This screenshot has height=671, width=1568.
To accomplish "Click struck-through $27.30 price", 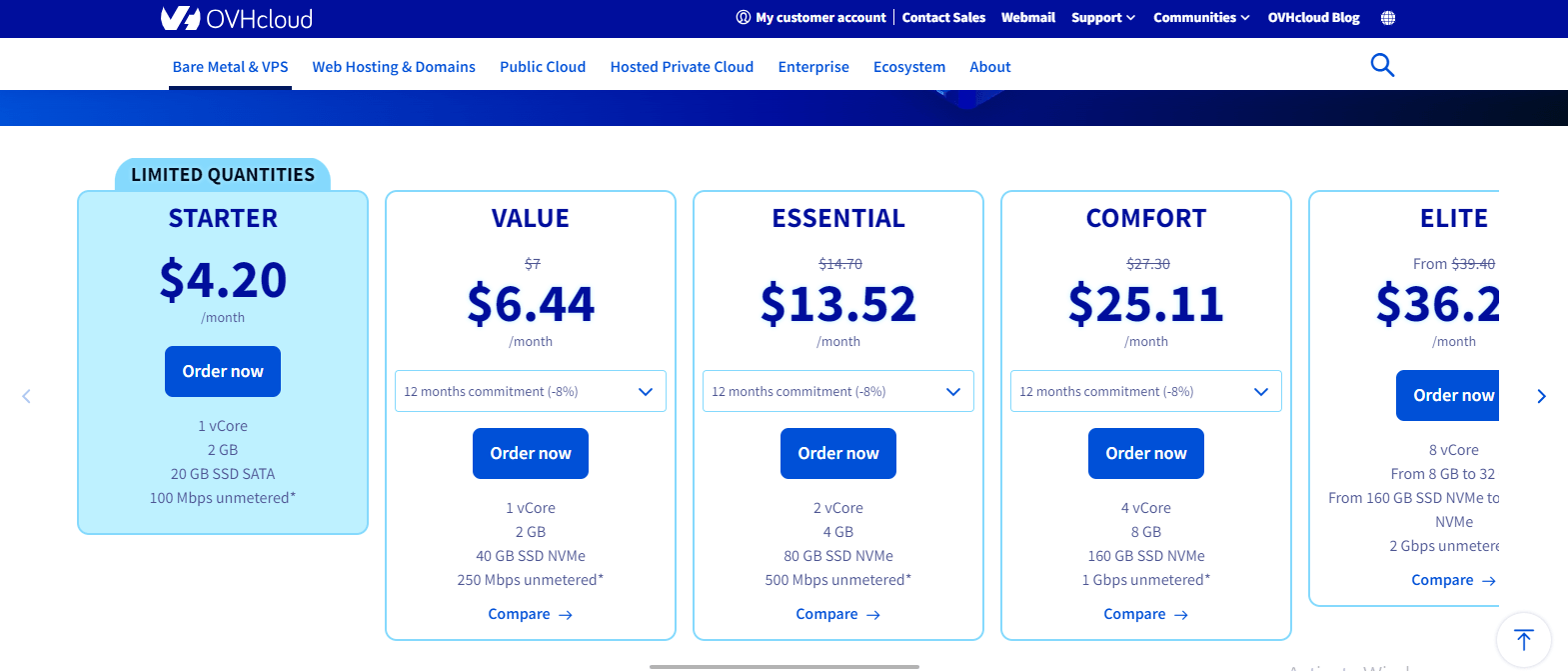I will [x=1148, y=264].
